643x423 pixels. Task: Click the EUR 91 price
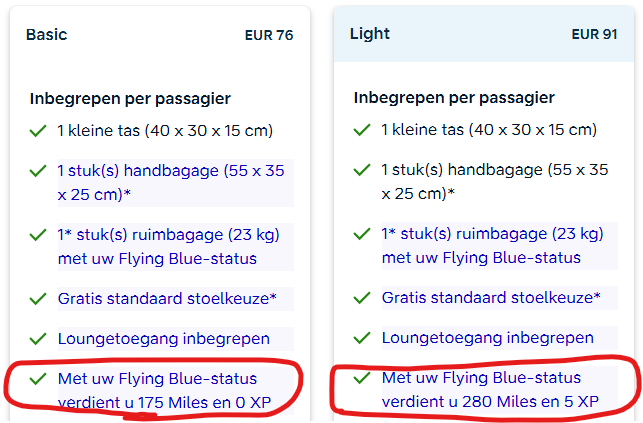pyautogui.click(x=594, y=34)
